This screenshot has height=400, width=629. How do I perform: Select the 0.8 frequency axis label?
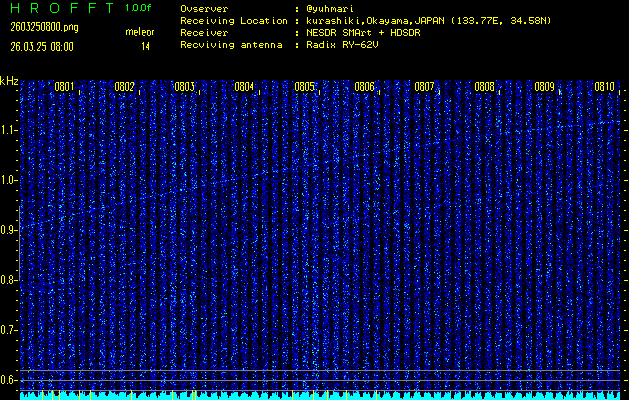[9, 280]
